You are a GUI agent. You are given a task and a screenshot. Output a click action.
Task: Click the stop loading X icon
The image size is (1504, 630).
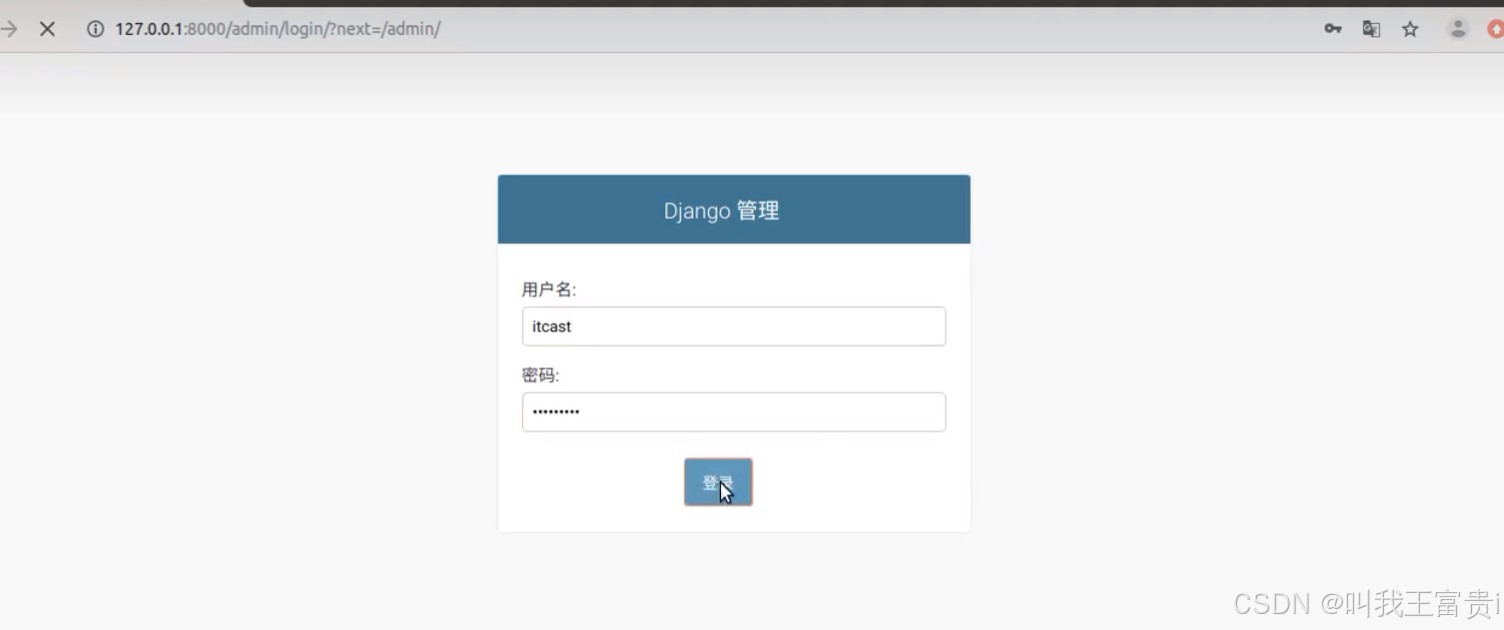point(47,29)
